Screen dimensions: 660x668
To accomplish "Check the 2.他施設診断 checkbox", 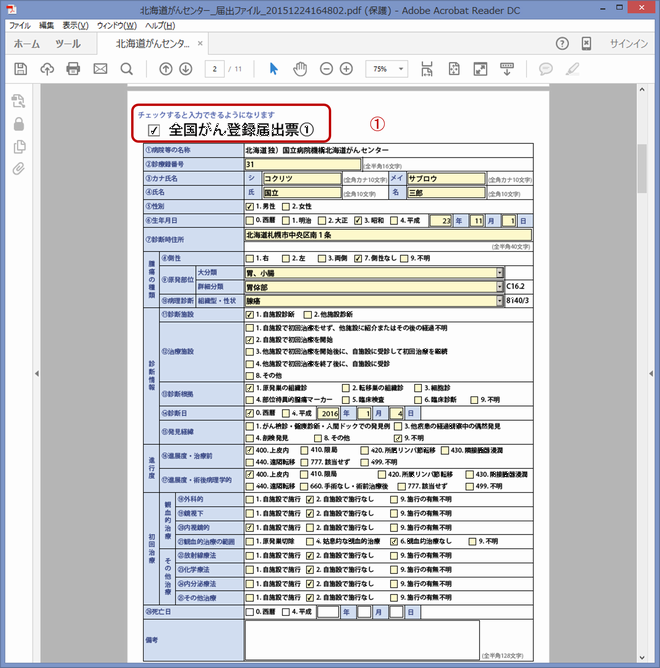I will [308, 315].
